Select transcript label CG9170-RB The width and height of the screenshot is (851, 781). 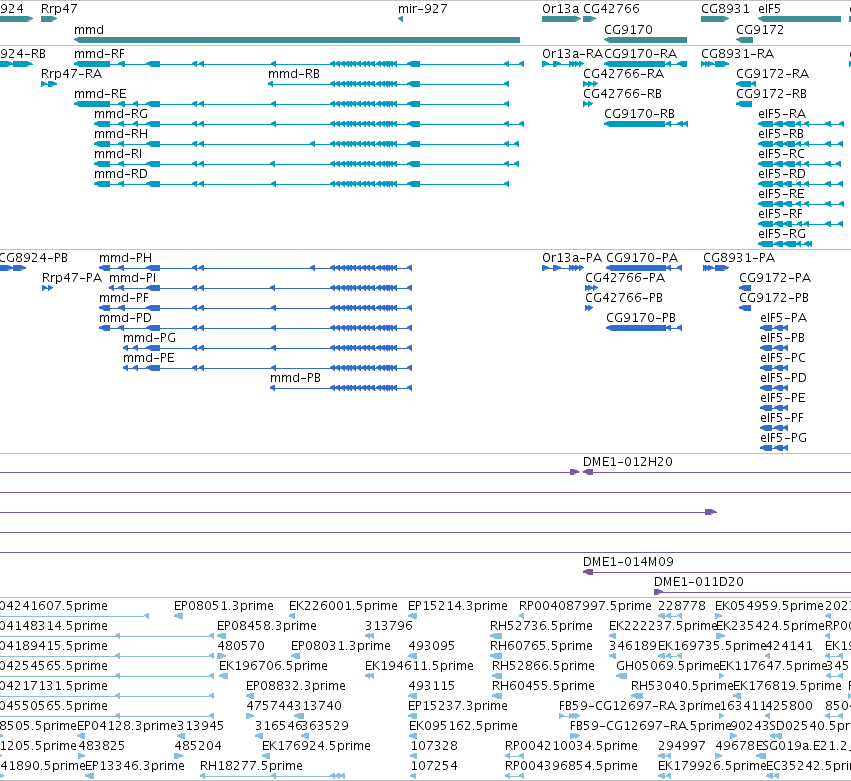click(639, 114)
